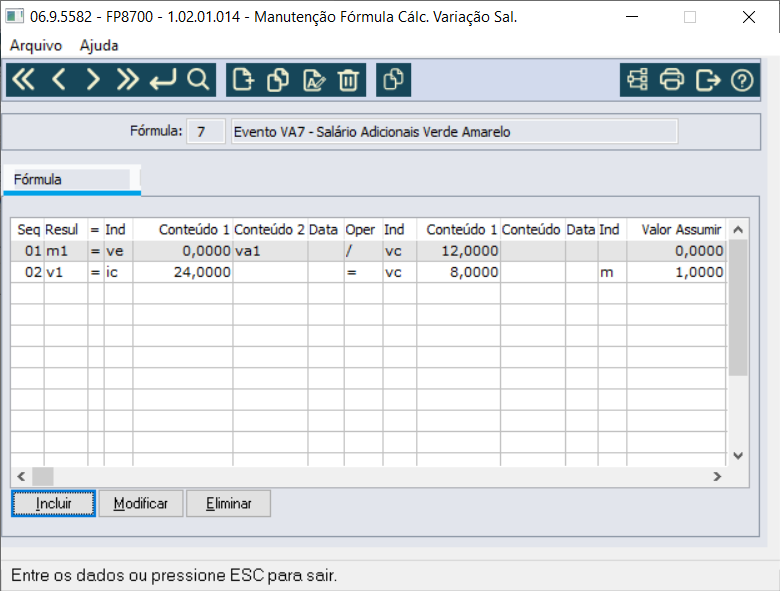Close the FP8700 window
Screen dimensions: 780x591
pos(749,17)
